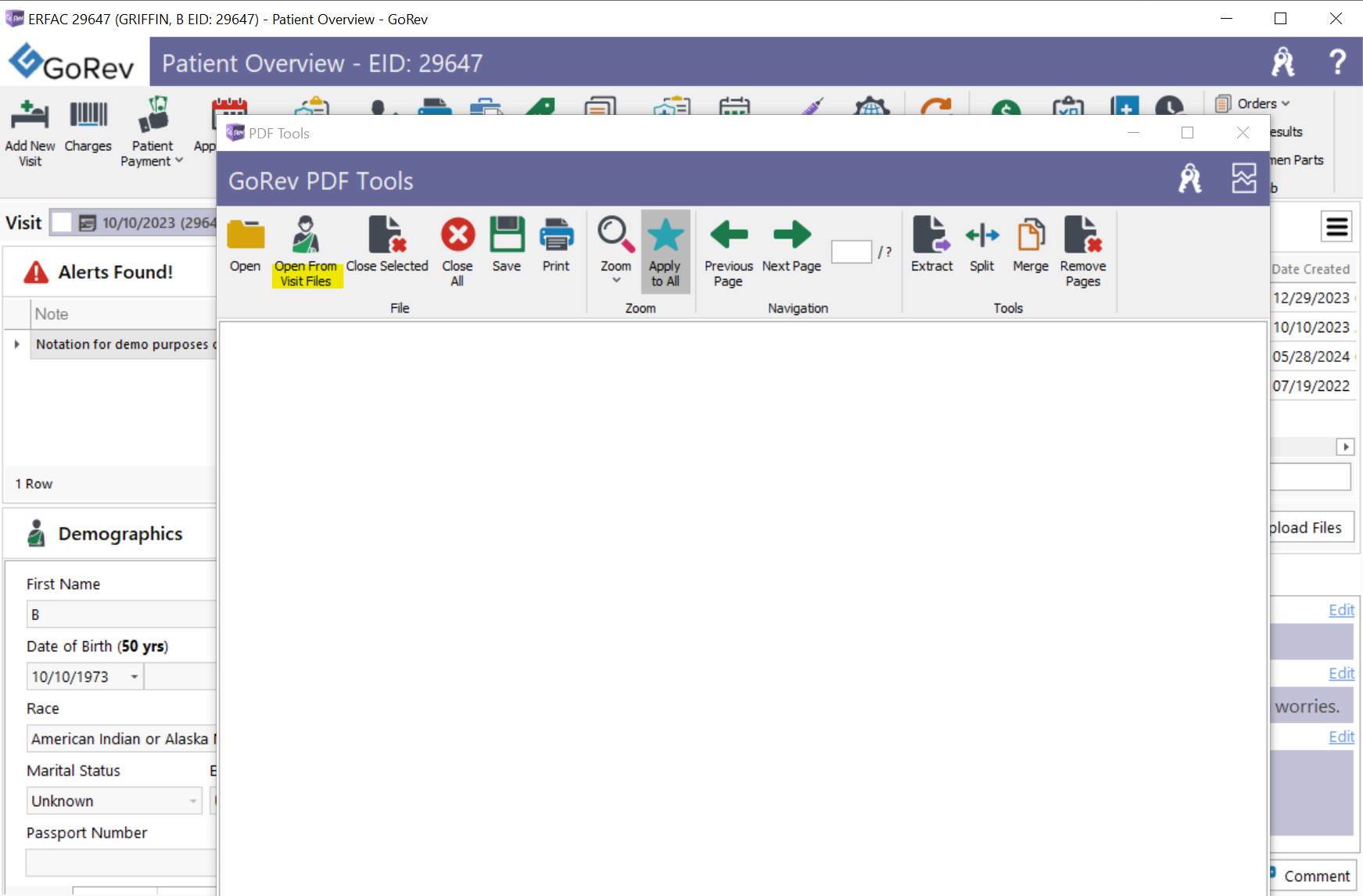
Task: Open From Visit Files in PDF Tools
Action: tap(306, 252)
